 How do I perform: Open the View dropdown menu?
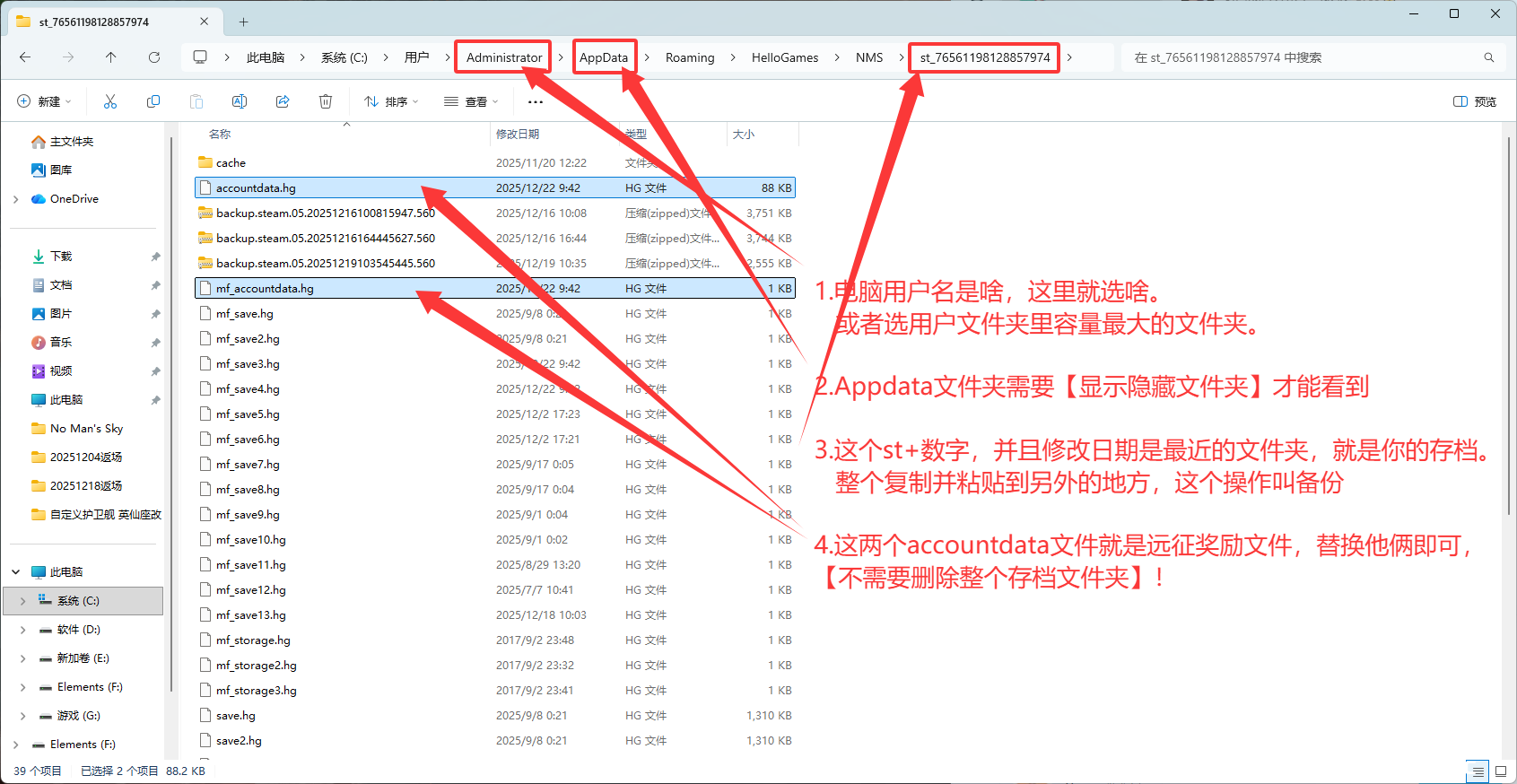(x=471, y=101)
